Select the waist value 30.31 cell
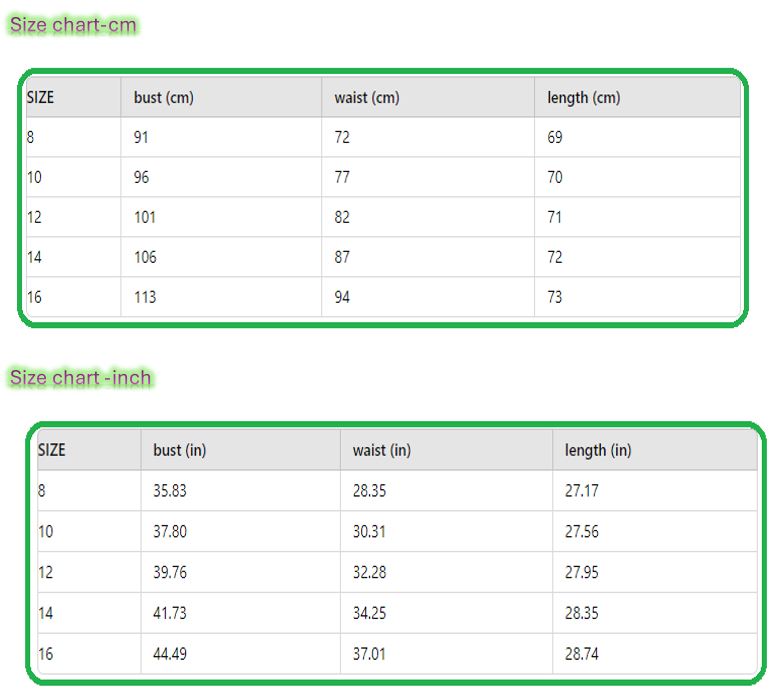The width and height of the screenshot is (779, 700). coord(369,531)
